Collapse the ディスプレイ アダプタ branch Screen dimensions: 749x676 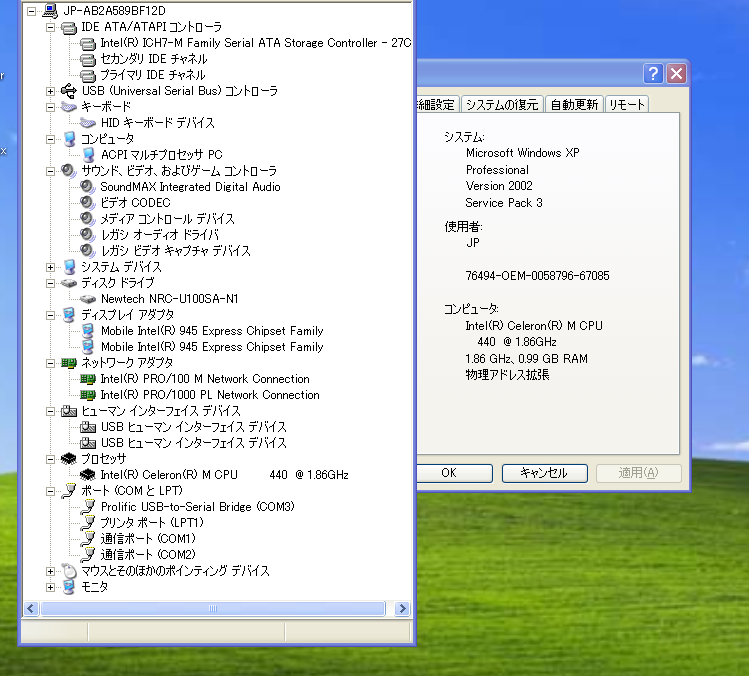point(50,315)
